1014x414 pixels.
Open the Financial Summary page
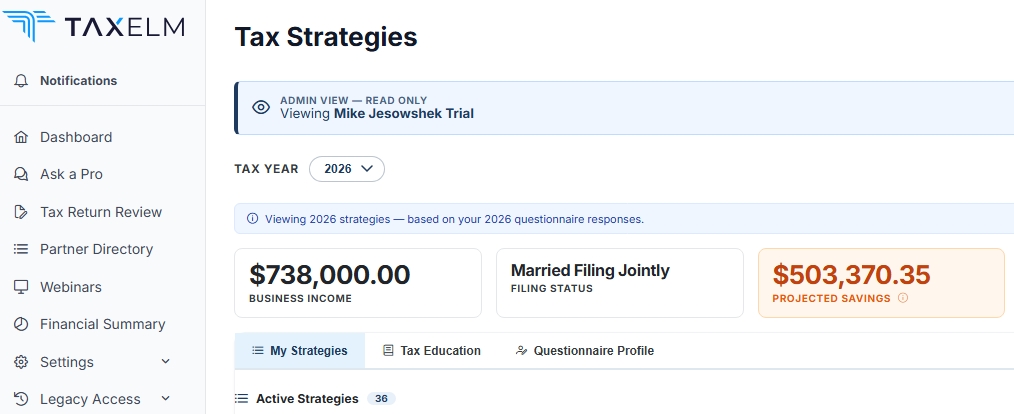103,324
